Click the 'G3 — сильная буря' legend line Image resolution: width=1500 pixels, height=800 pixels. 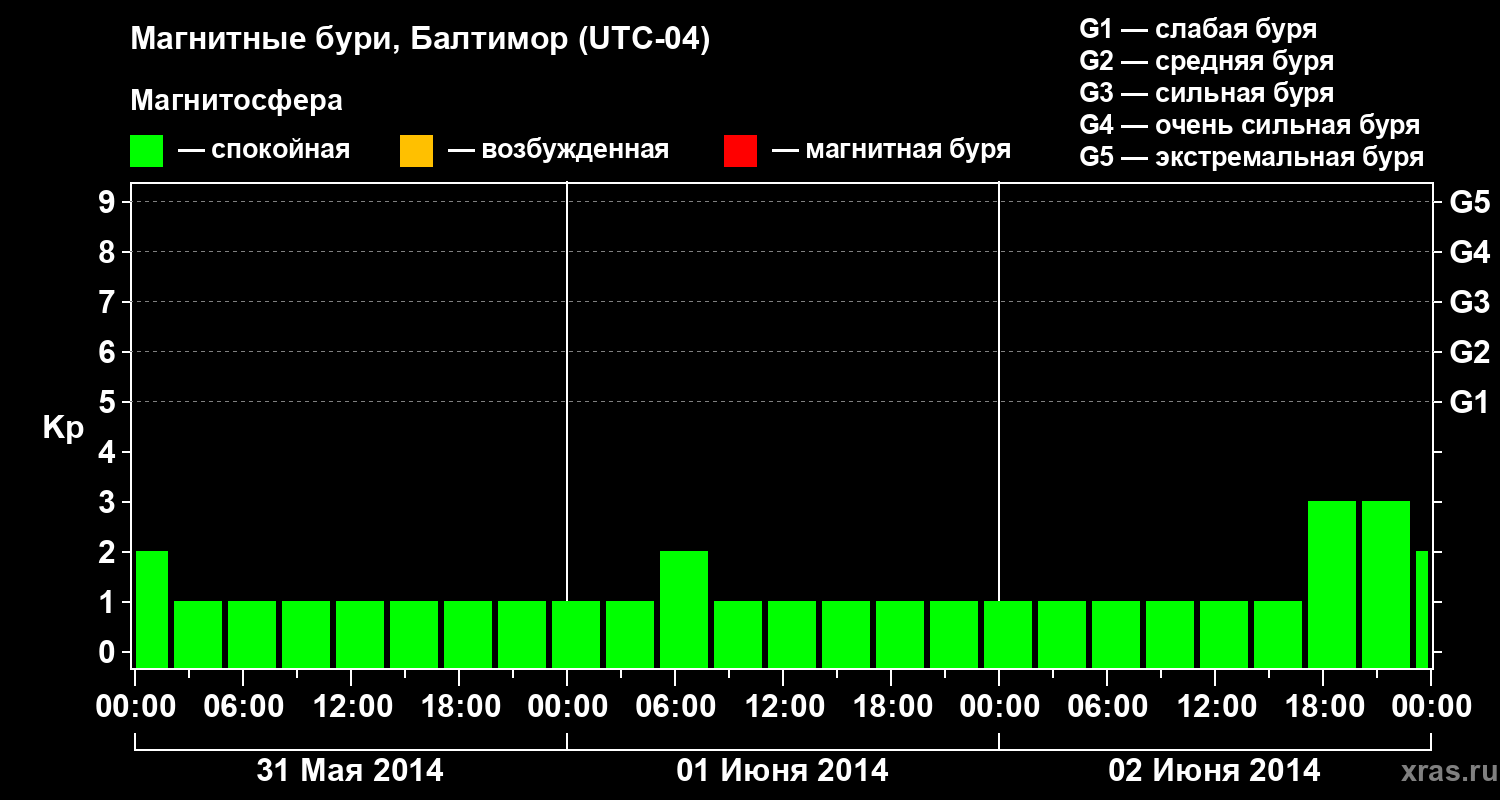coord(1206,93)
